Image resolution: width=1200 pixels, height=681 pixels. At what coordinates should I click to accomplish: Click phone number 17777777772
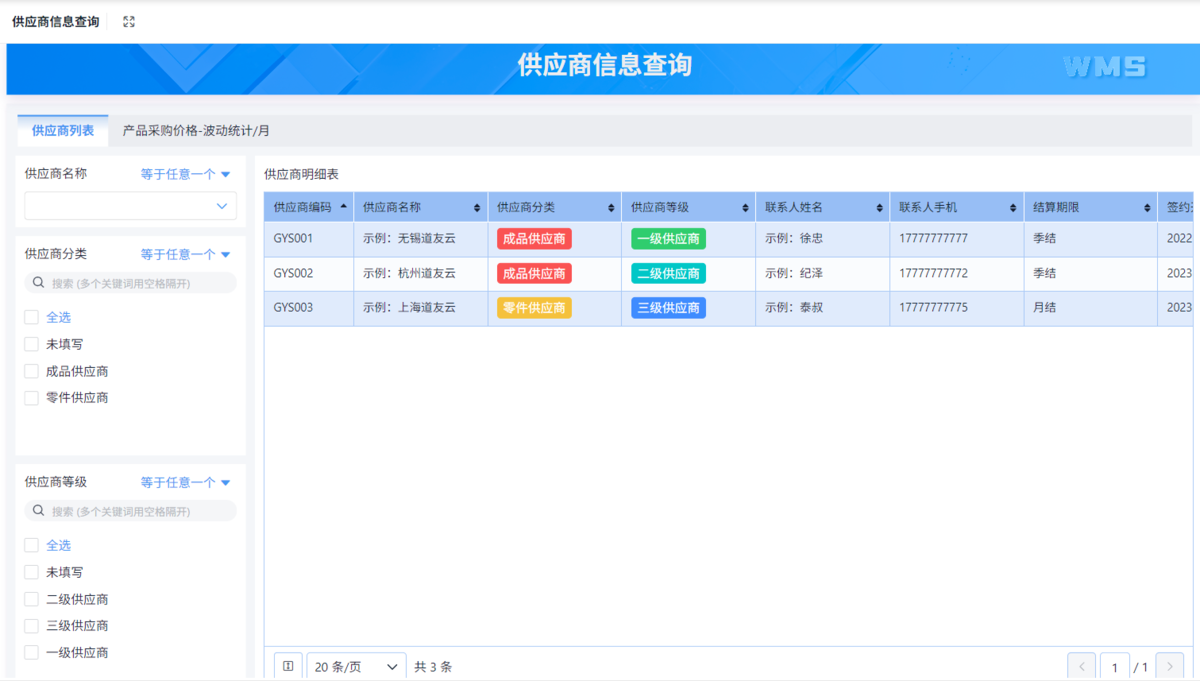coord(933,273)
